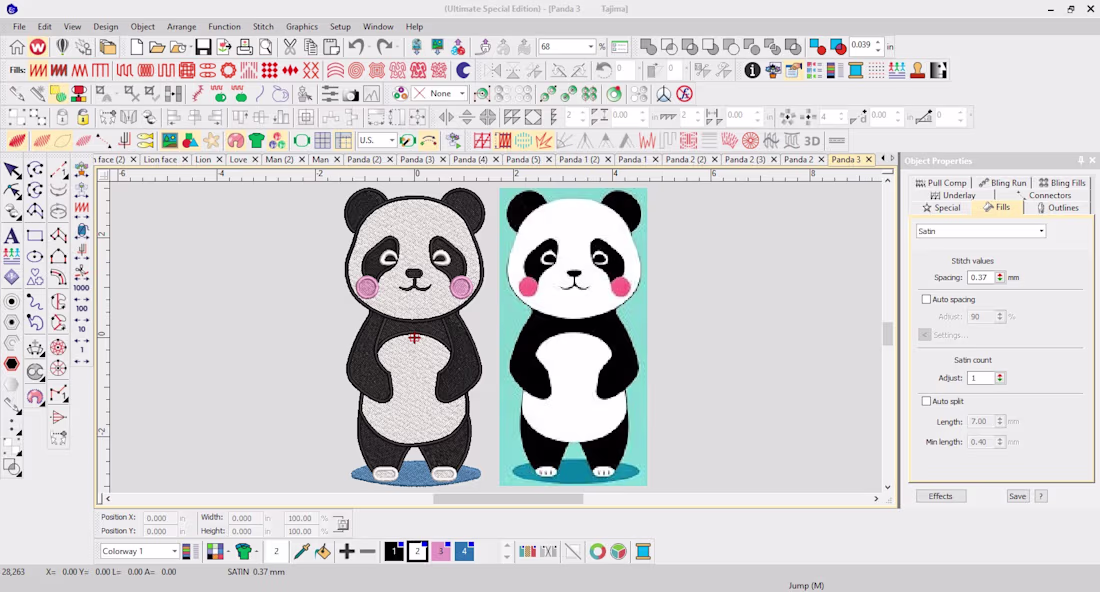Select the spiral fill stitch icon
The width and height of the screenshot is (1100, 592).
356,70
